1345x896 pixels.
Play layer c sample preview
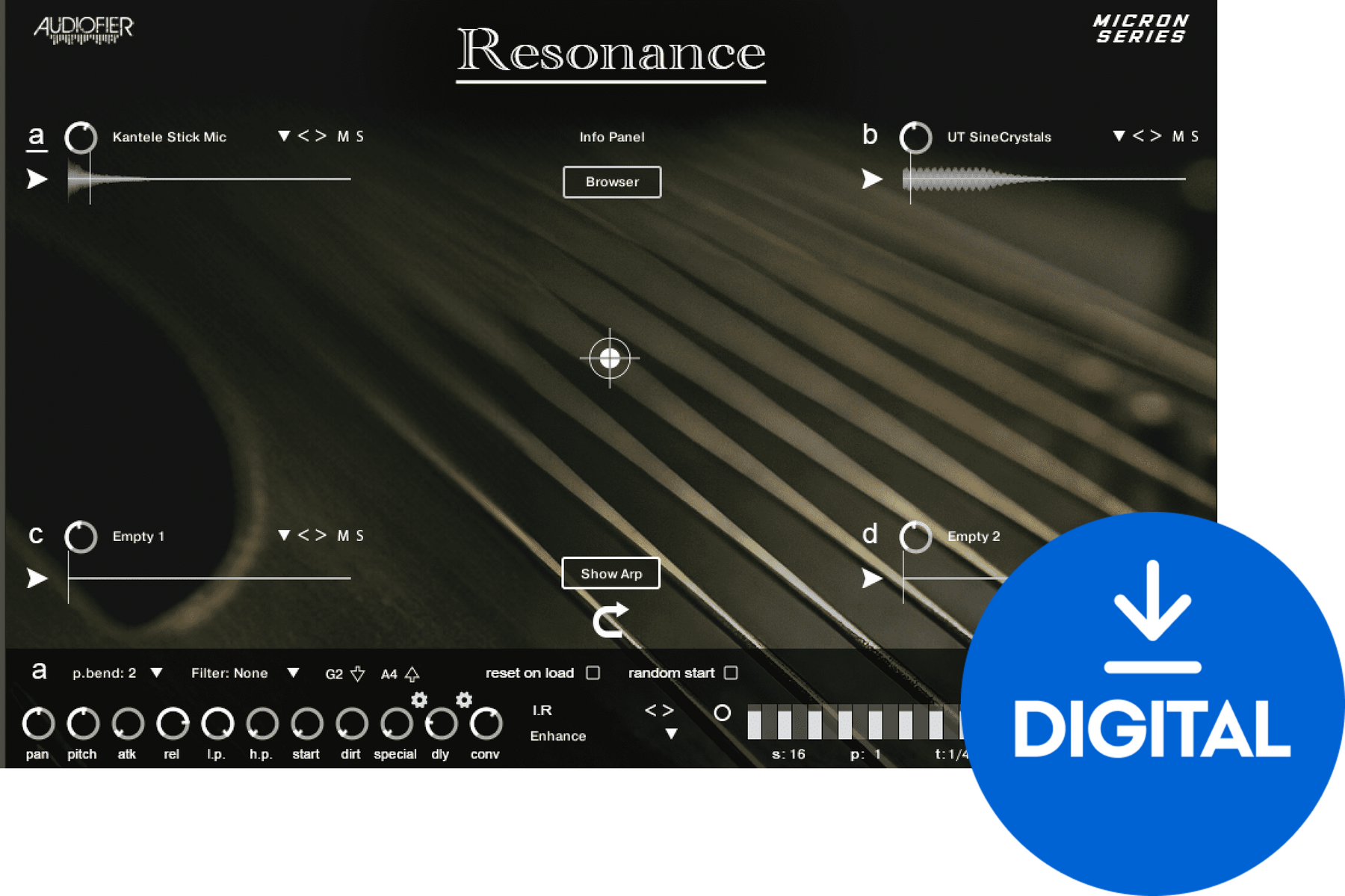(37, 578)
